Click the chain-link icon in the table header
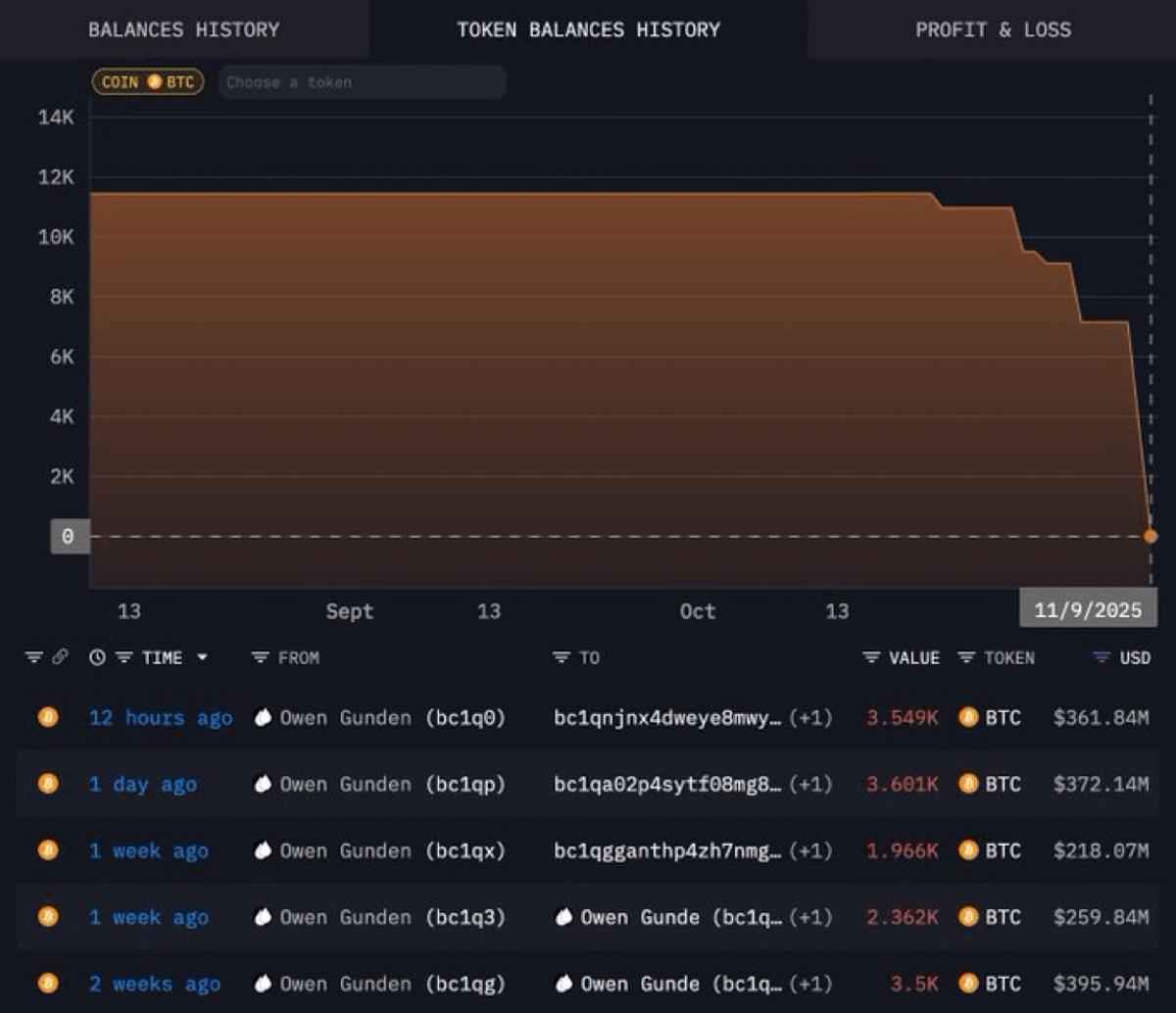Viewport: 1176px width, 1013px height. 62,657
